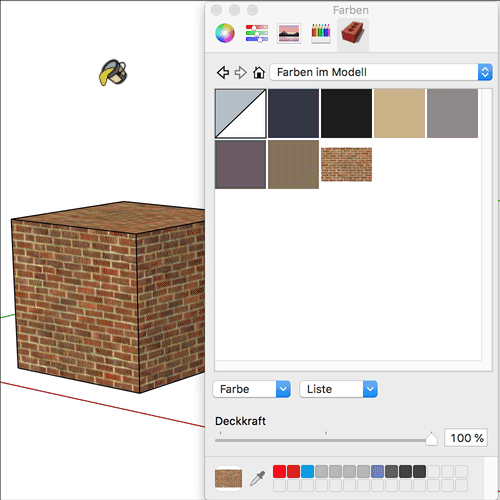
Task: Pick the eyedropper sample tool
Action: [258, 478]
